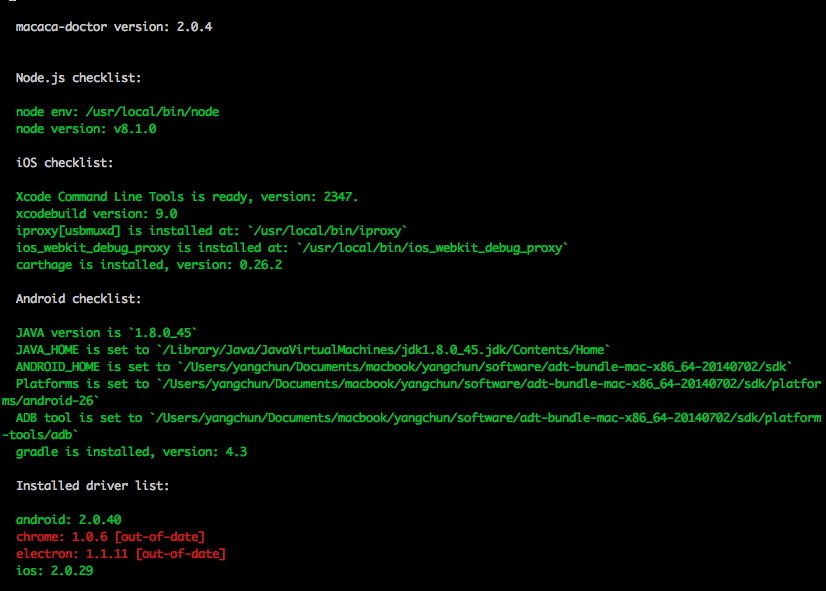Click the macaca-doctor version line

pyautogui.click(x=114, y=27)
